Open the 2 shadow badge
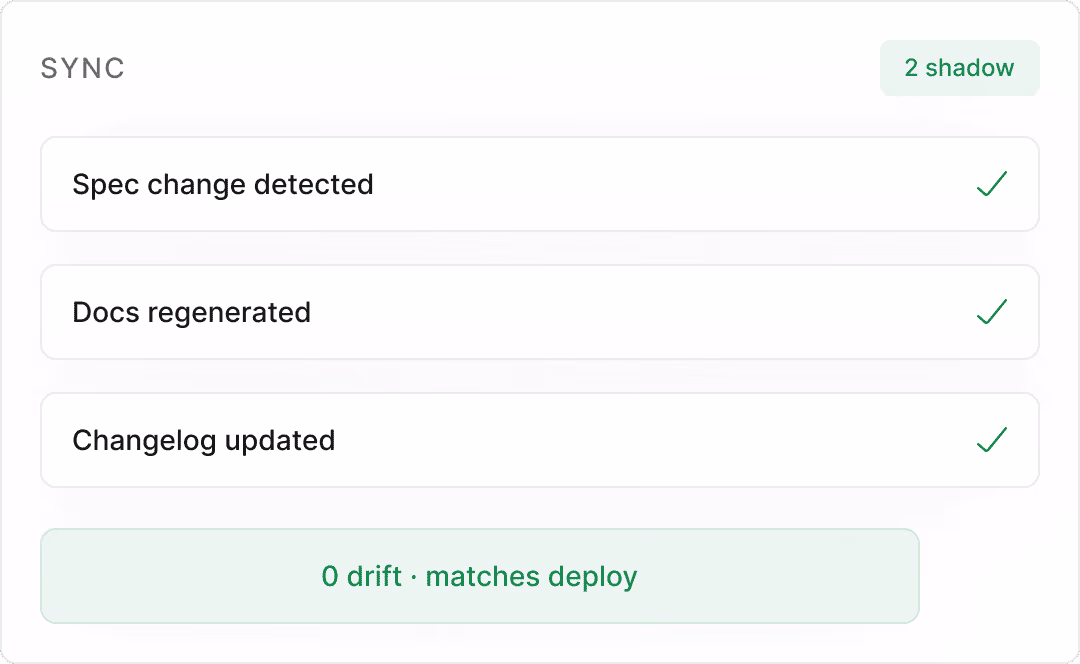This screenshot has width=1080, height=664. click(x=959, y=68)
